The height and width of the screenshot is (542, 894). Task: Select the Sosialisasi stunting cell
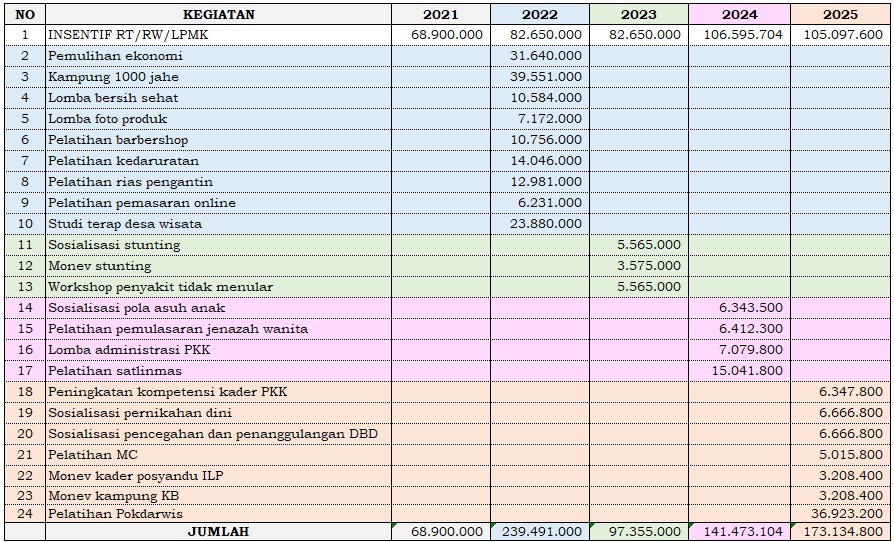pos(218,245)
